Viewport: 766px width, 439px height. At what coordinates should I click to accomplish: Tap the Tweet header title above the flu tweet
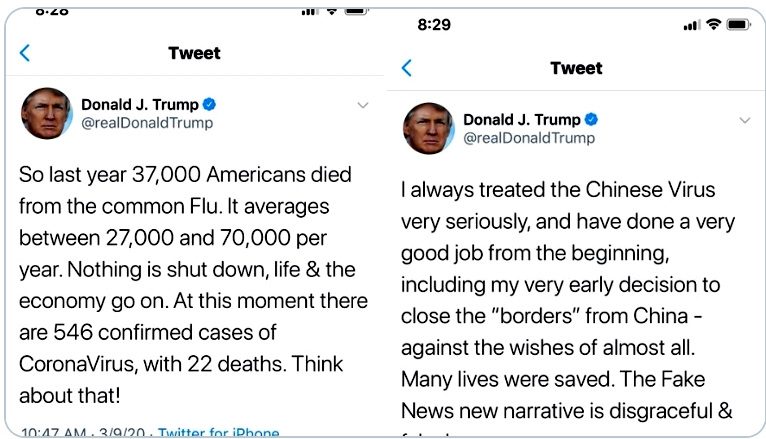[x=194, y=53]
